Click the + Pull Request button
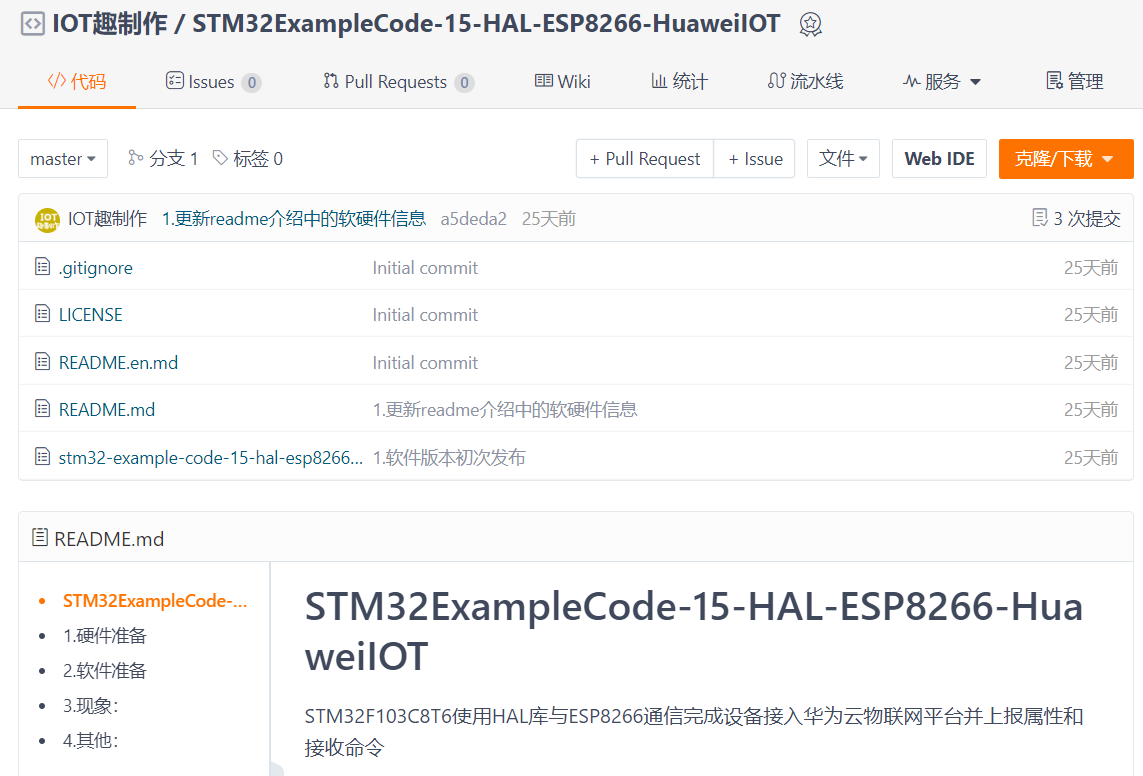Screen dimensions: 1143x776 point(644,159)
